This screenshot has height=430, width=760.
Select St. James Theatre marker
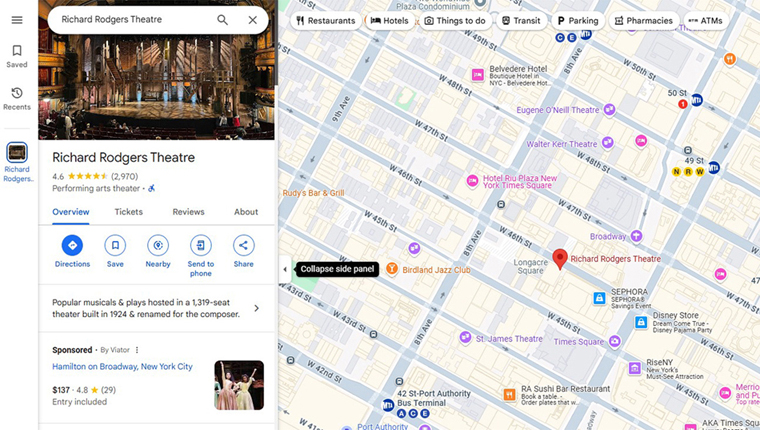465,337
